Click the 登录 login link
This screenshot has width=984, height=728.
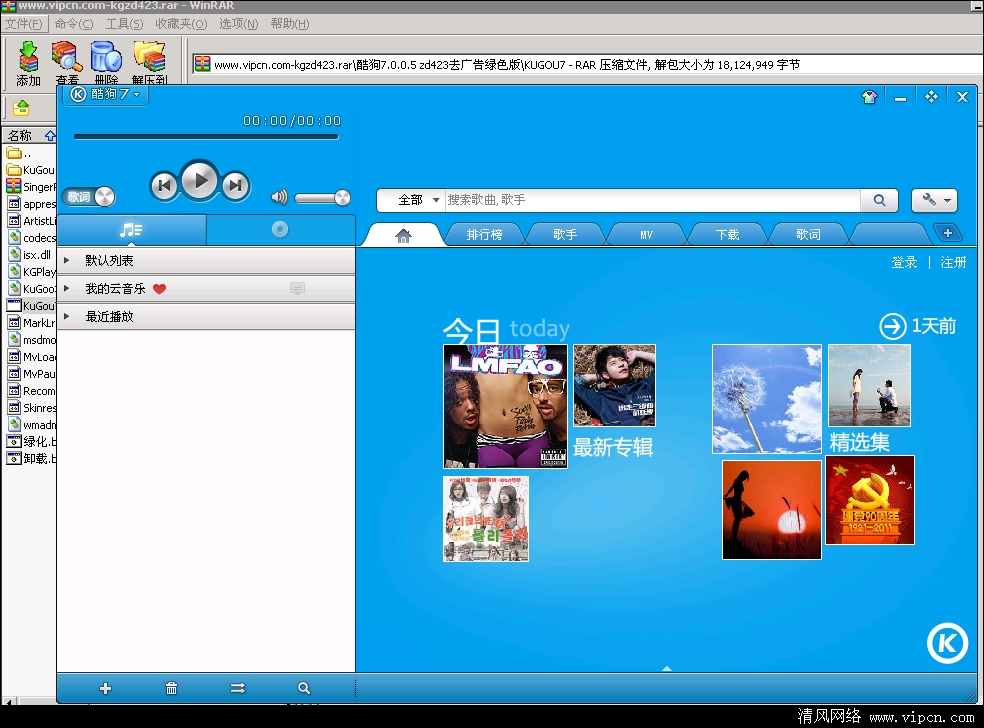coord(904,262)
